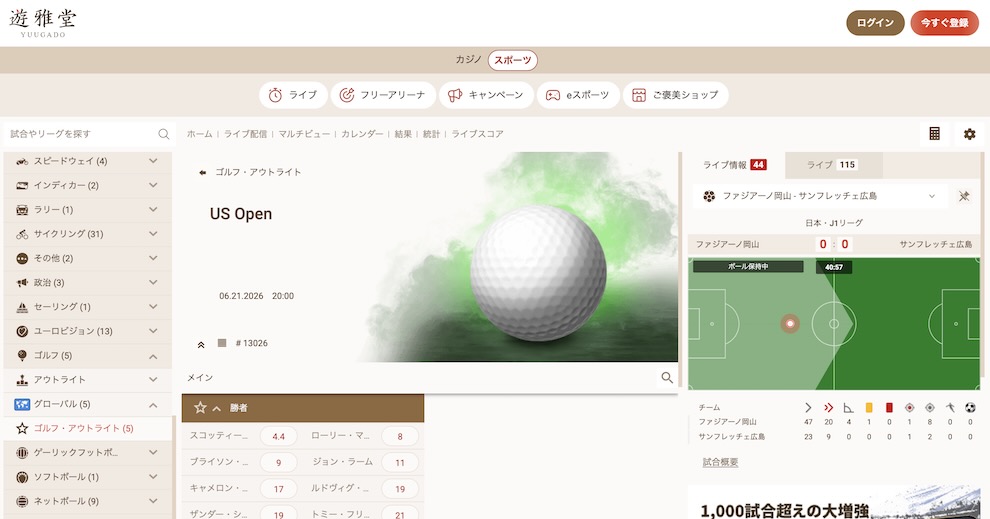
Task: Select odds 17 for キャメロン
Action: point(278,489)
